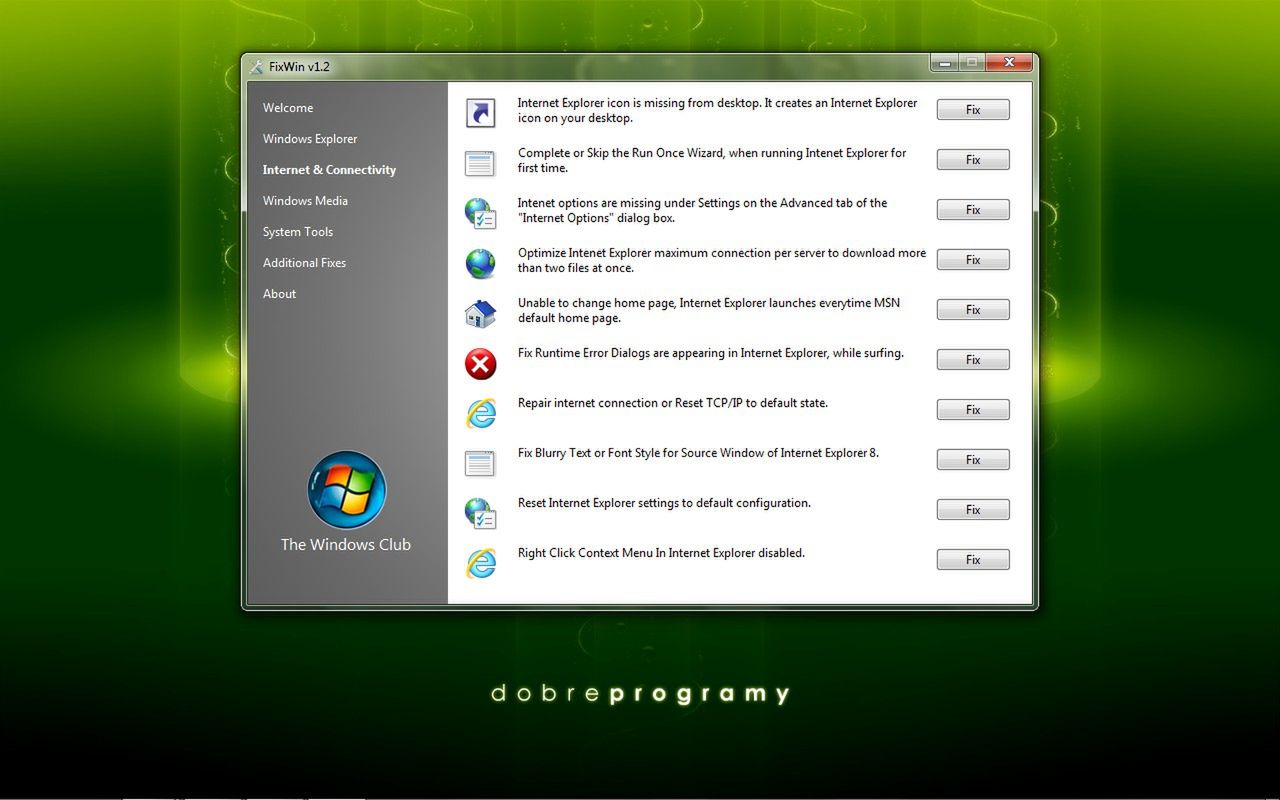Fix Runtime Error Dialogs in Internet Explorer

(x=973, y=360)
